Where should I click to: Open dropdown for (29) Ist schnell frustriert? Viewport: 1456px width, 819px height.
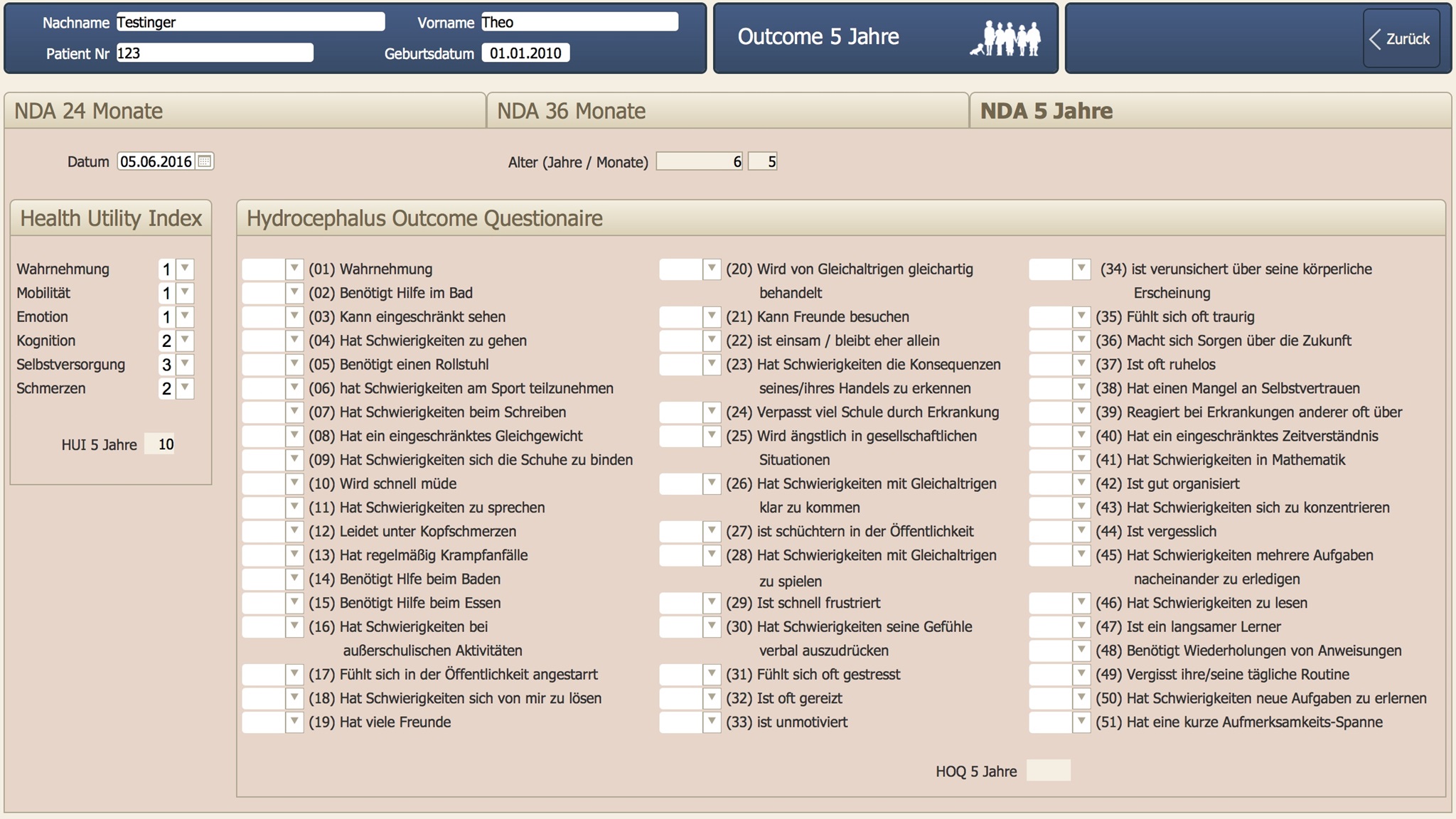(711, 603)
